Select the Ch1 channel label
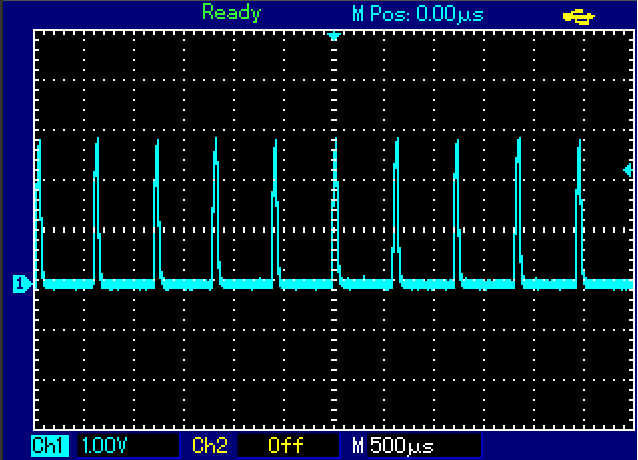 tap(50, 445)
